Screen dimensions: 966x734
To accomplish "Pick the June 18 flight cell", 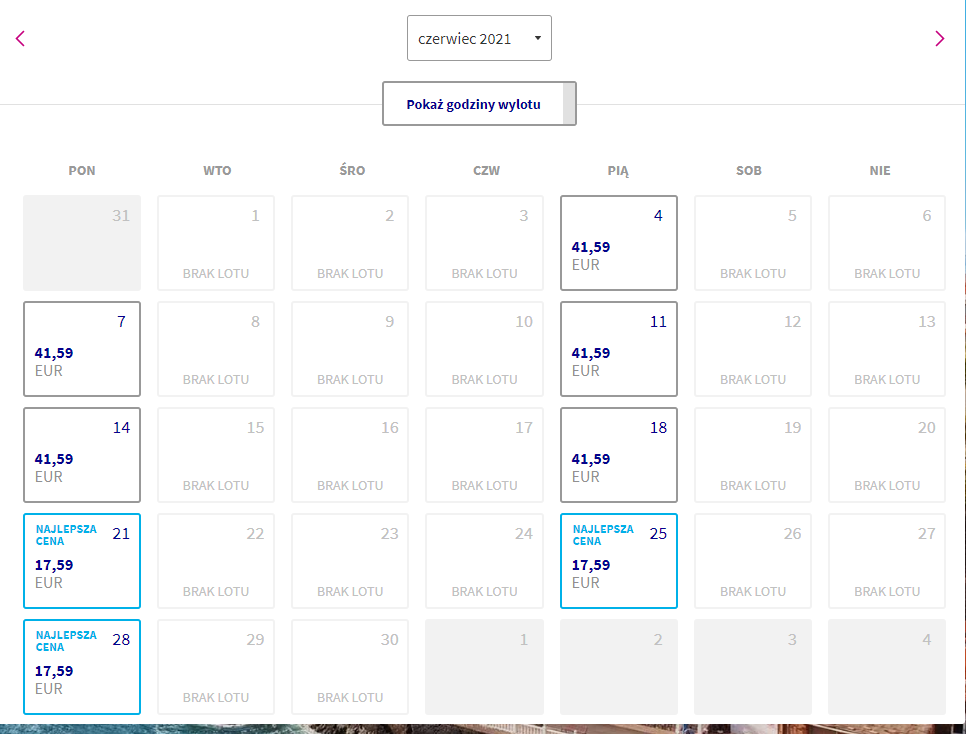I will pyautogui.click(x=619, y=455).
